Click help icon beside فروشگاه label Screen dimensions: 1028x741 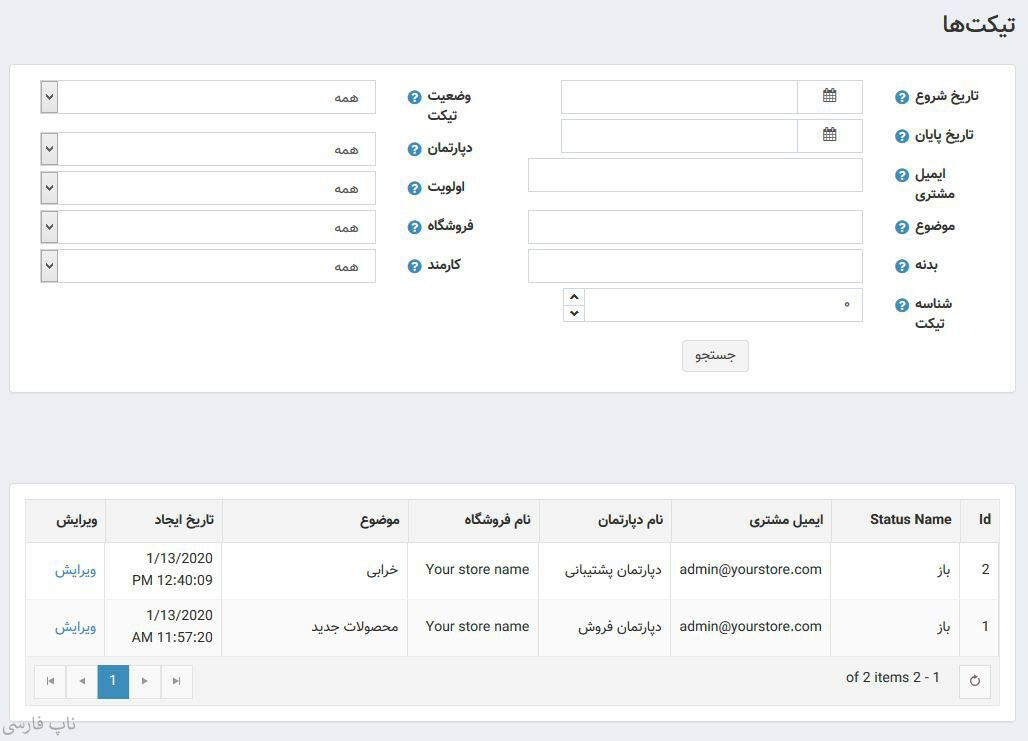click(415, 227)
